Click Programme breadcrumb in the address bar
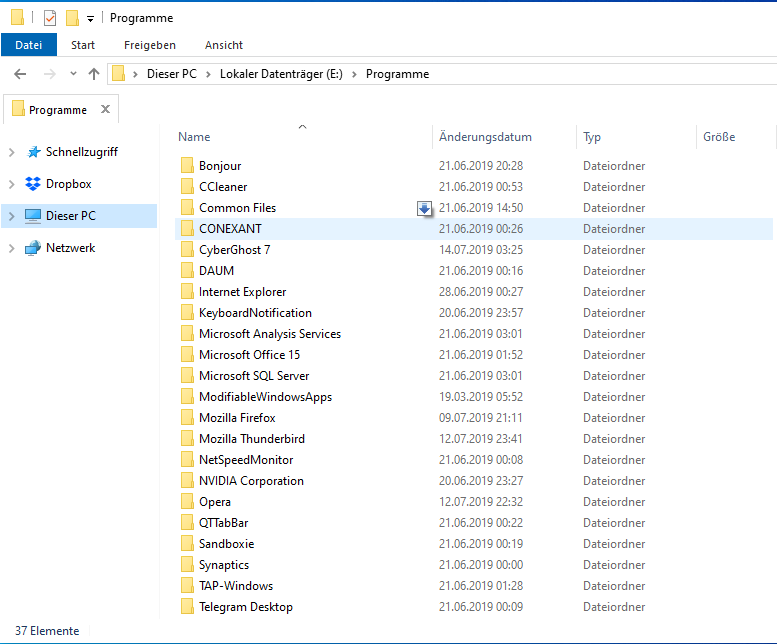 click(397, 74)
